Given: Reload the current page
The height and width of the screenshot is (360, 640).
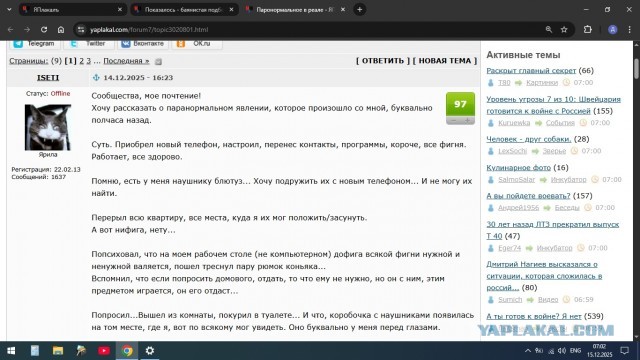Looking at the screenshot, I should [x=44, y=29].
